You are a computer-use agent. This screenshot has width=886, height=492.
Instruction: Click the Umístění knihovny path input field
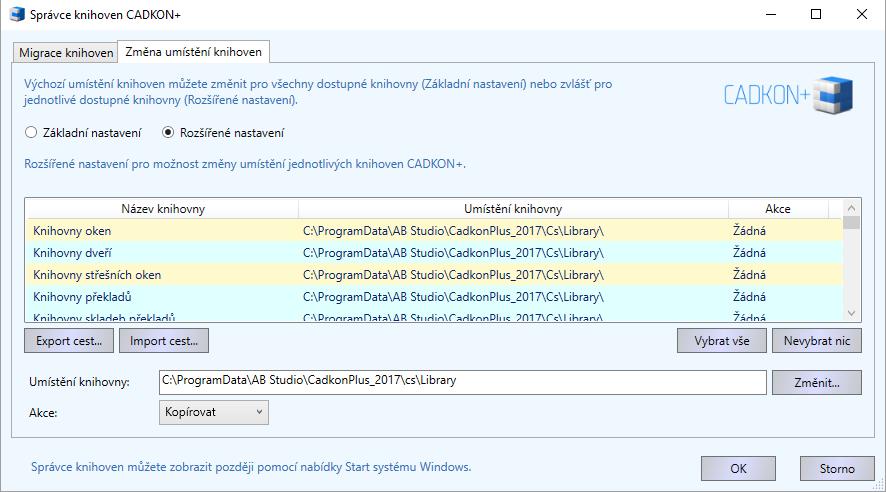click(x=463, y=382)
